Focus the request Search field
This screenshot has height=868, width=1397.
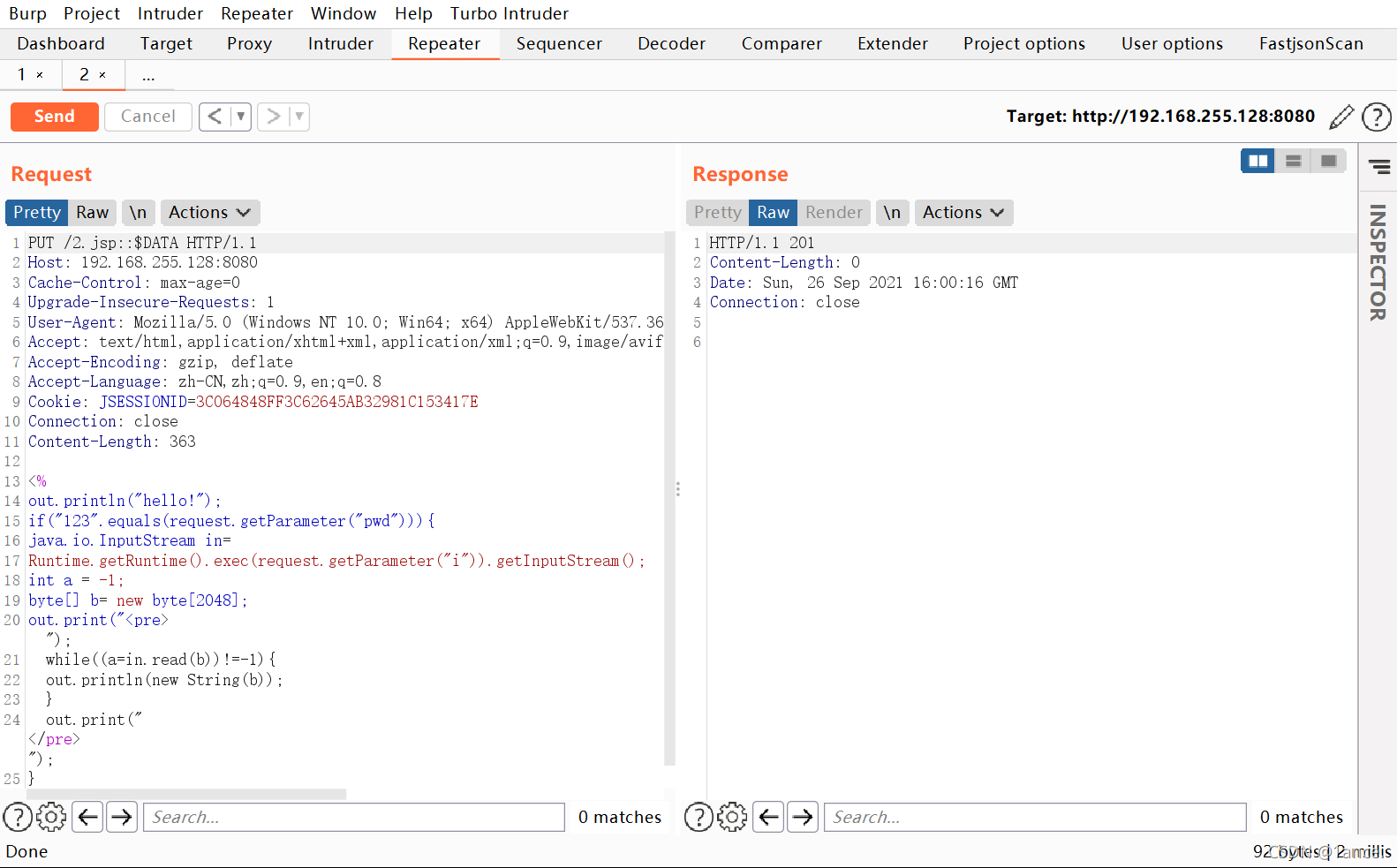point(354,818)
